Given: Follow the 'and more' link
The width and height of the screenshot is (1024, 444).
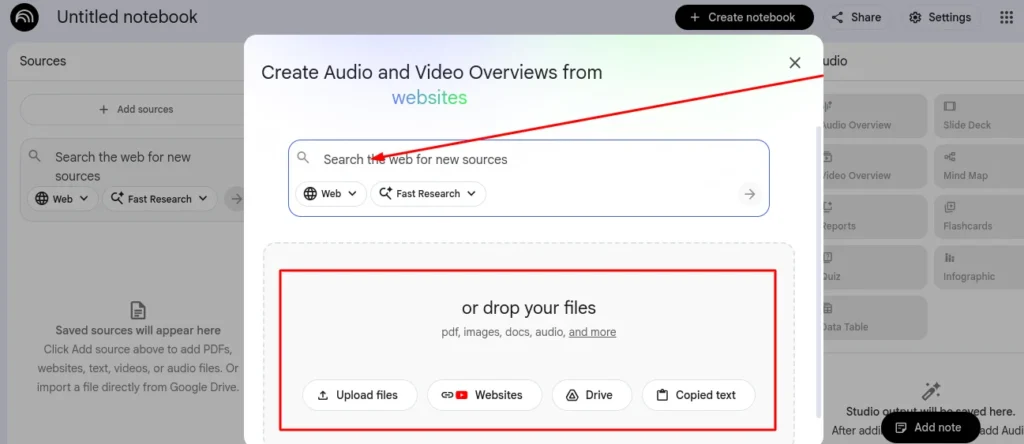Looking at the screenshot, I should pyautogui.click(x=592, y=332).
